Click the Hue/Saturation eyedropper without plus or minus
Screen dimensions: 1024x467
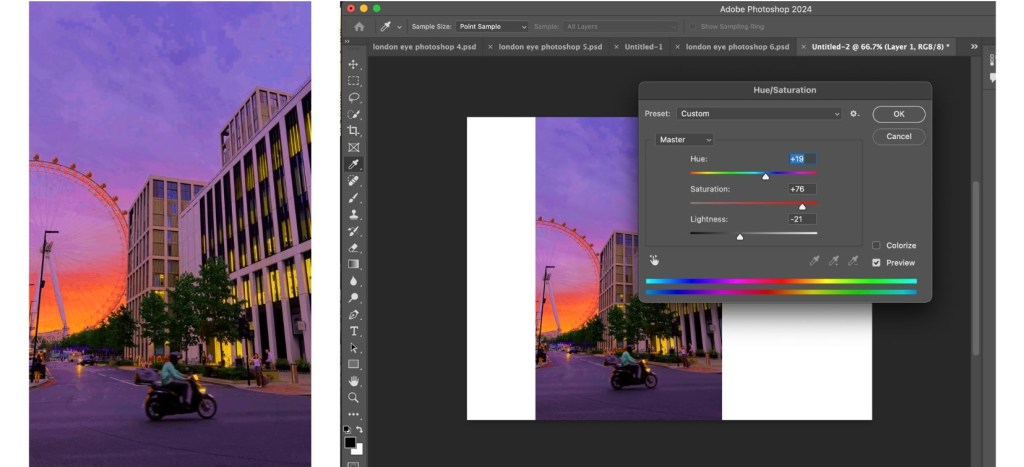[x=814, y=261]
